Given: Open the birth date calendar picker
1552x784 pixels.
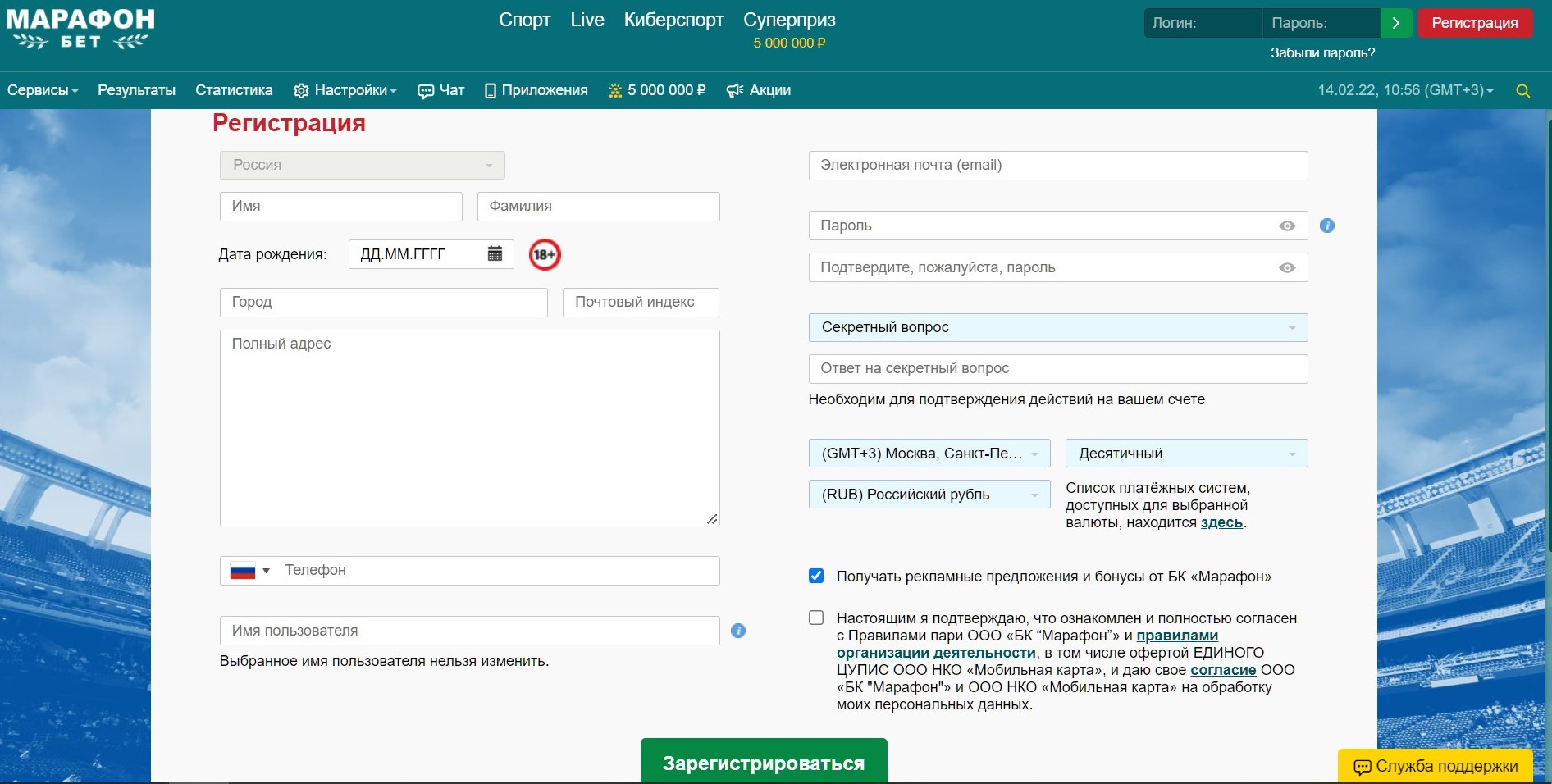Looking at the screenshot, I should [495, 254].
